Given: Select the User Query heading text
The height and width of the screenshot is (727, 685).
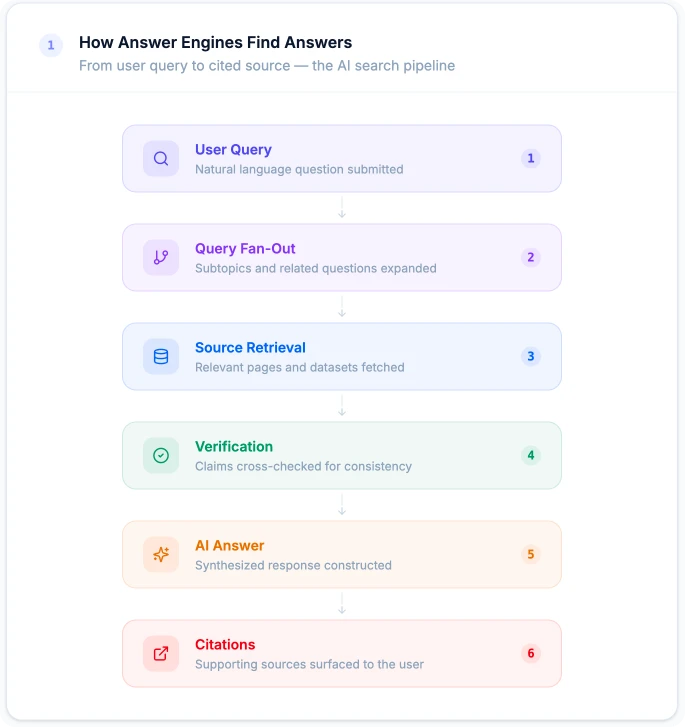Looking at the screenshot, I should [233, 150].
